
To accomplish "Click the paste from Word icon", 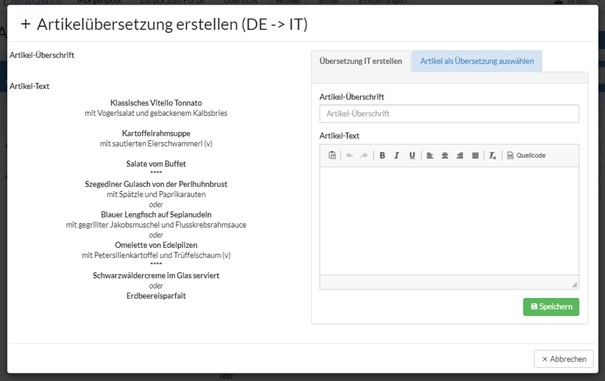I will click(x=332, y=155).
